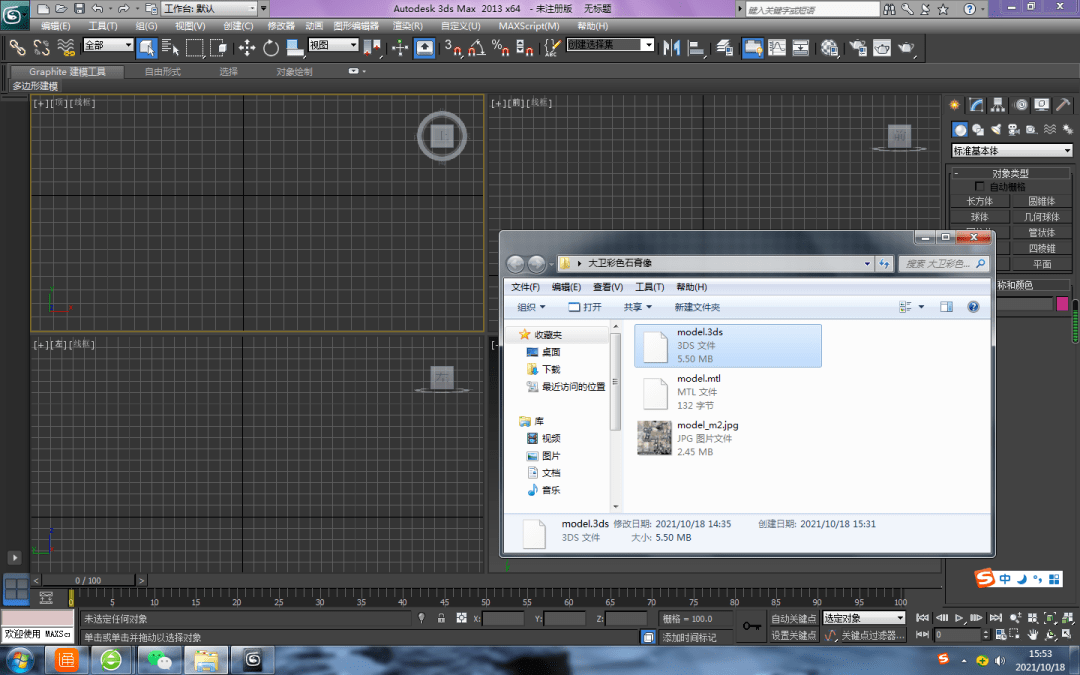Click the 几何球体 object button
The height and width of the screenshot is (675, 1080).
[1041, 217]
